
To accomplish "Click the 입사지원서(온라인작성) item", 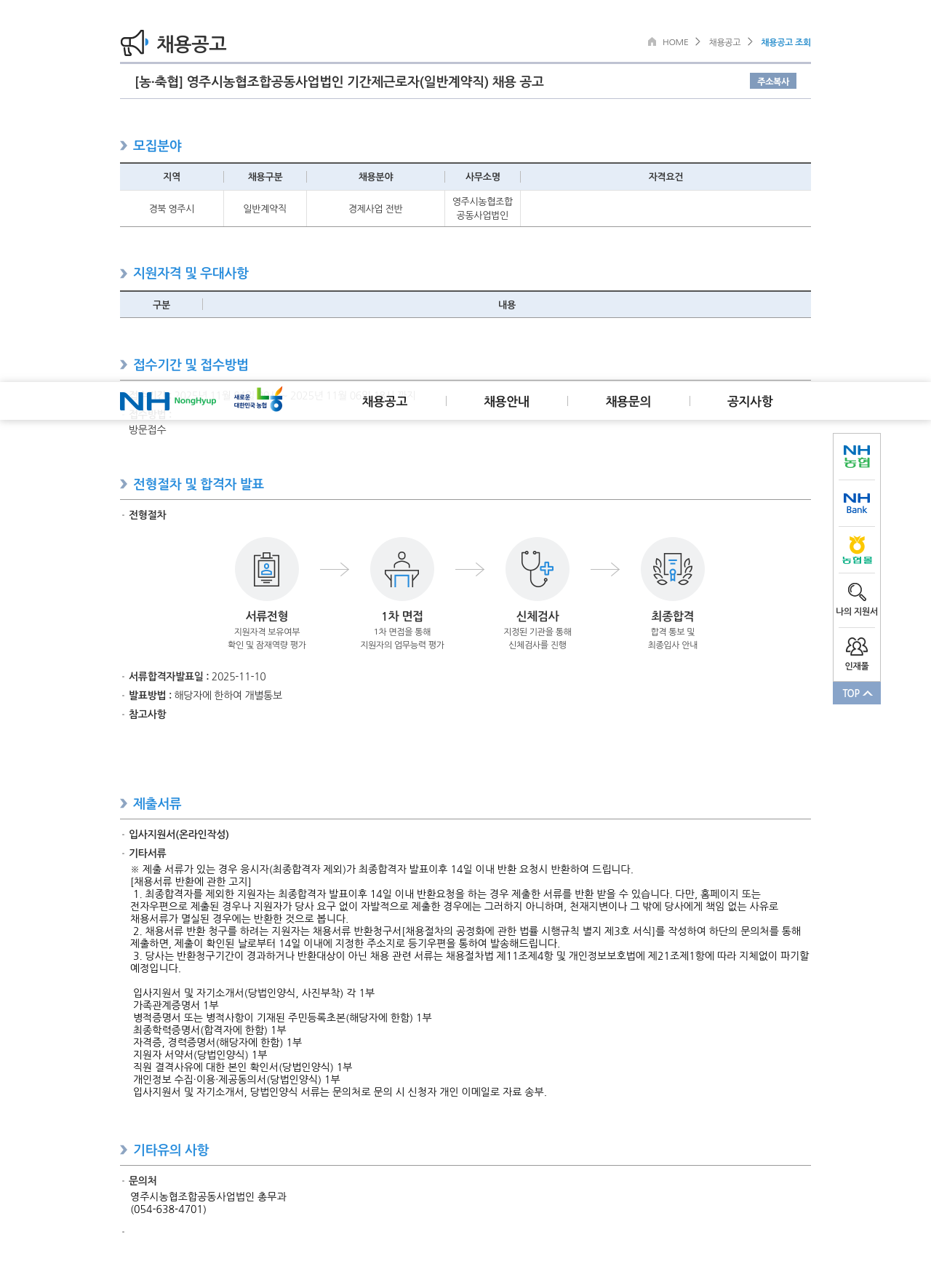I will tap(179, 835).
